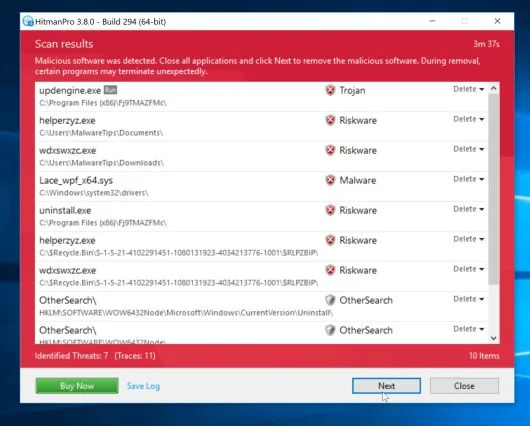Click the Scan results heading
This screenshot has width=530, height=426.
[64, 44]
